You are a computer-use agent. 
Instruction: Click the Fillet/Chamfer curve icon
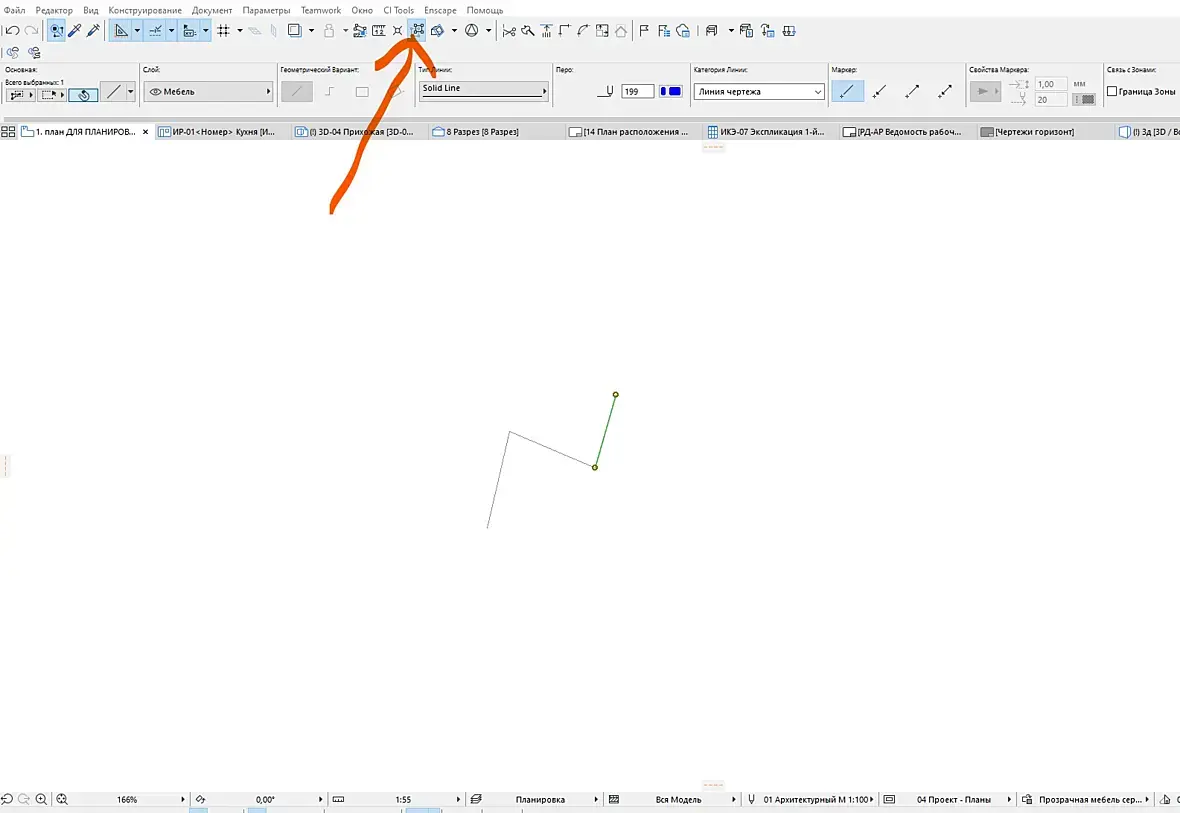[x=583, y=31]
